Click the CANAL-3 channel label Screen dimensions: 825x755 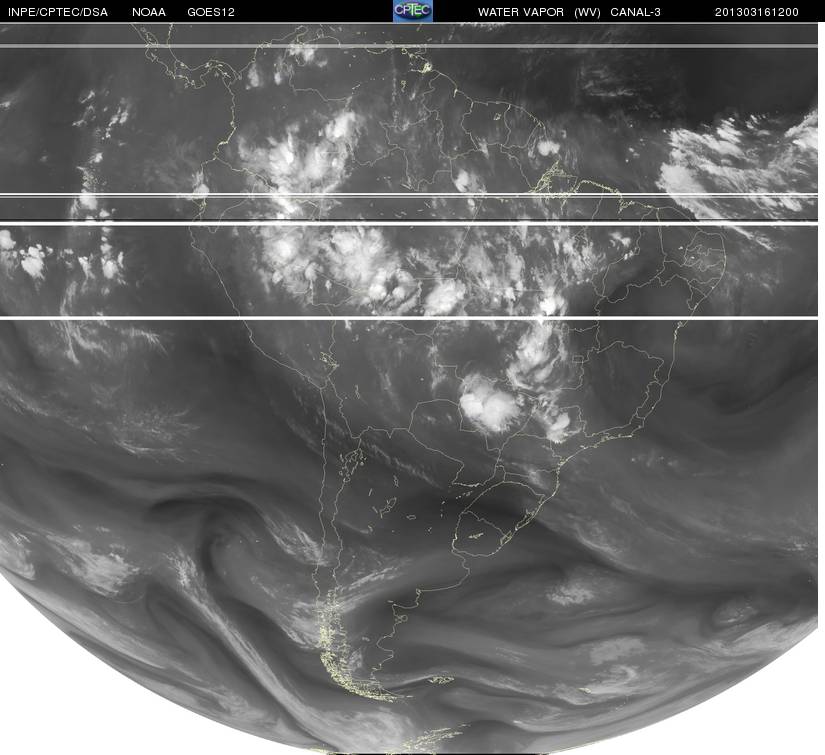click(636, 12)
